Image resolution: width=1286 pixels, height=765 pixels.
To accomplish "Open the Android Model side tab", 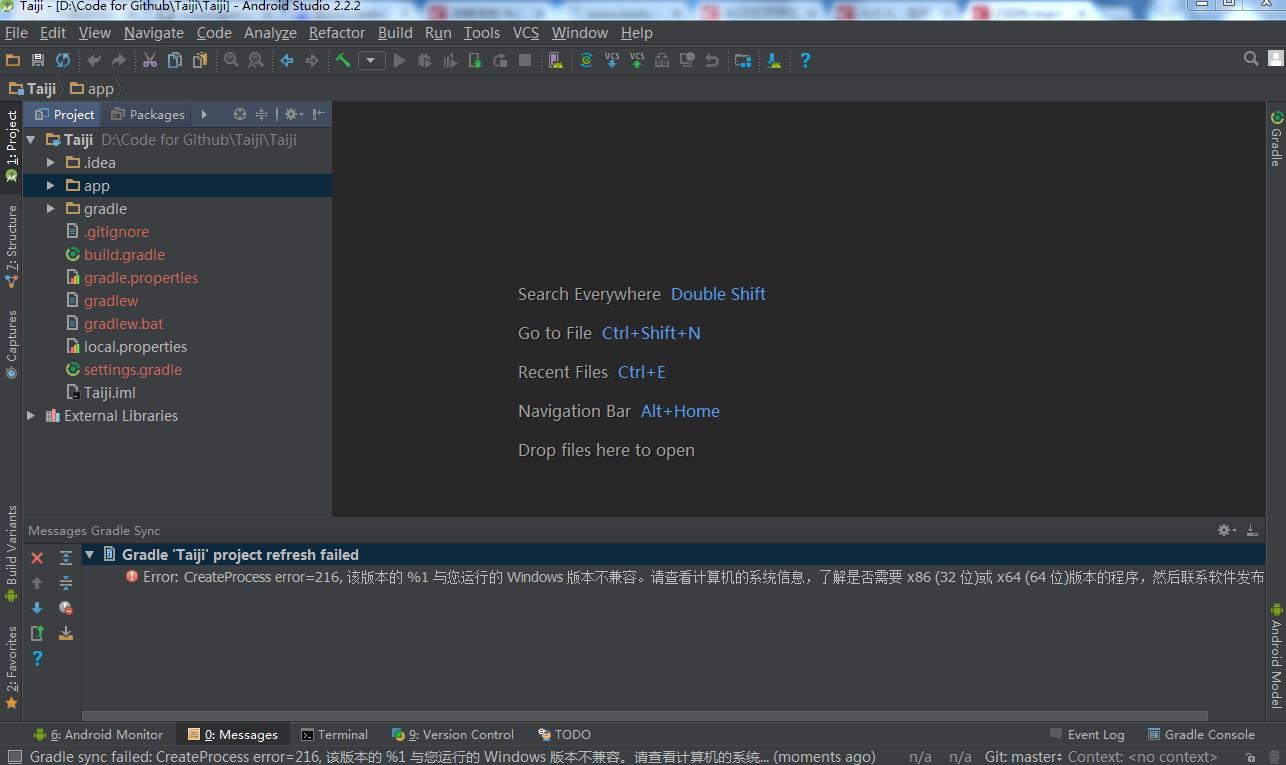I will (1276, 655).
